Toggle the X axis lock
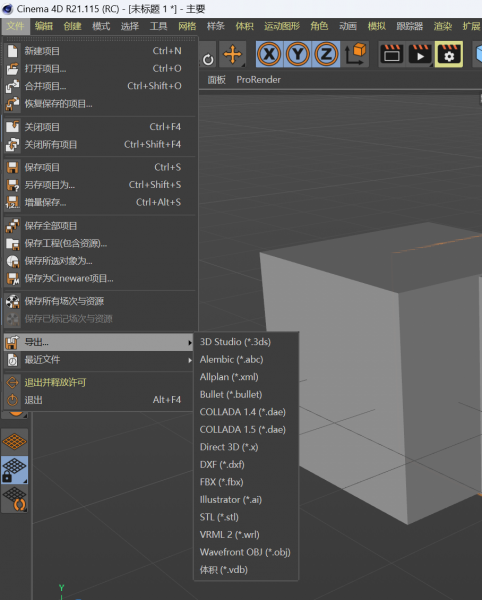The width and height of the screenshot is (482, 600). pos(270,54)
